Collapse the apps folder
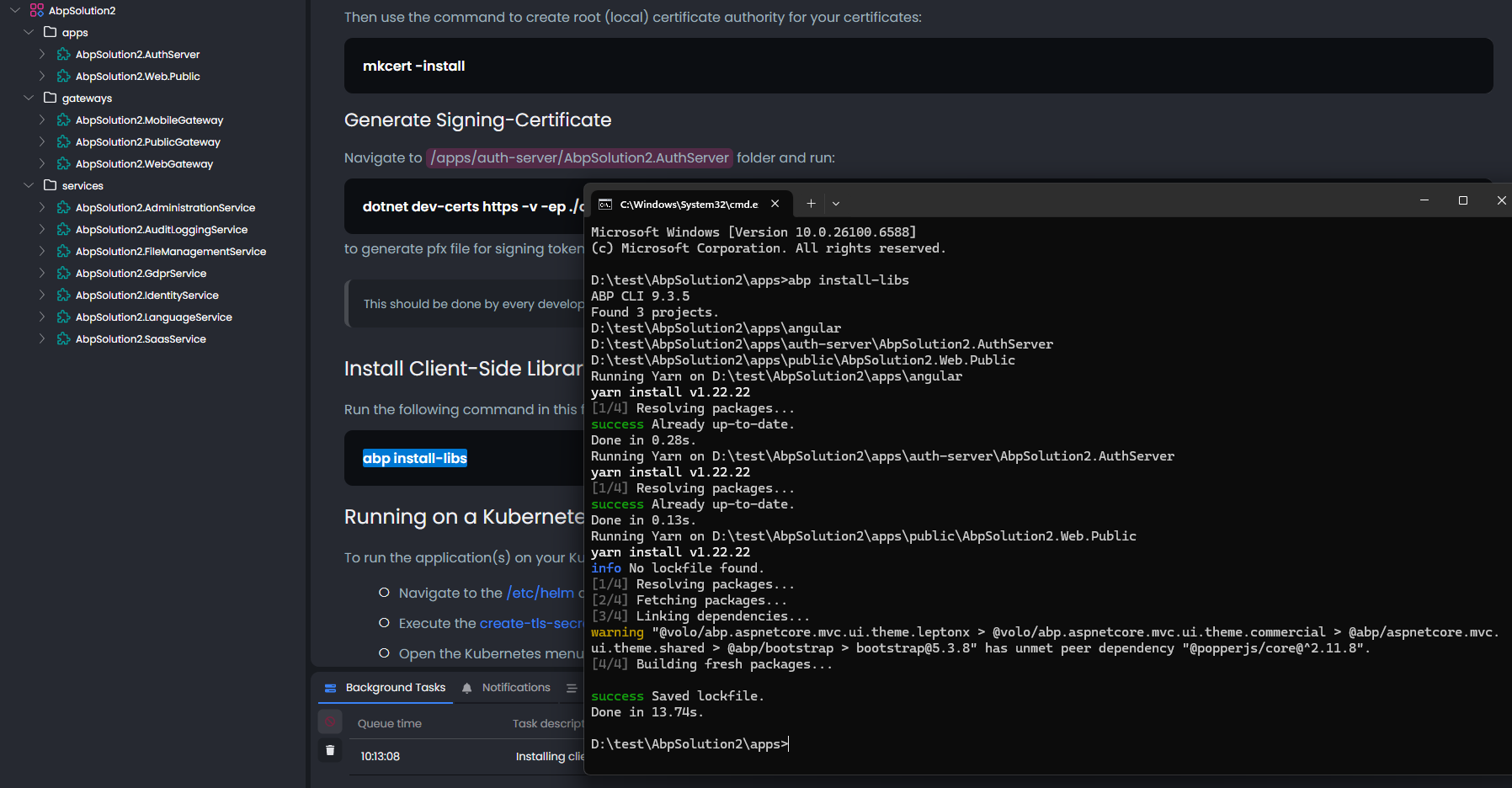Viewport: 1512px width, 788px height. click(29, 32)
